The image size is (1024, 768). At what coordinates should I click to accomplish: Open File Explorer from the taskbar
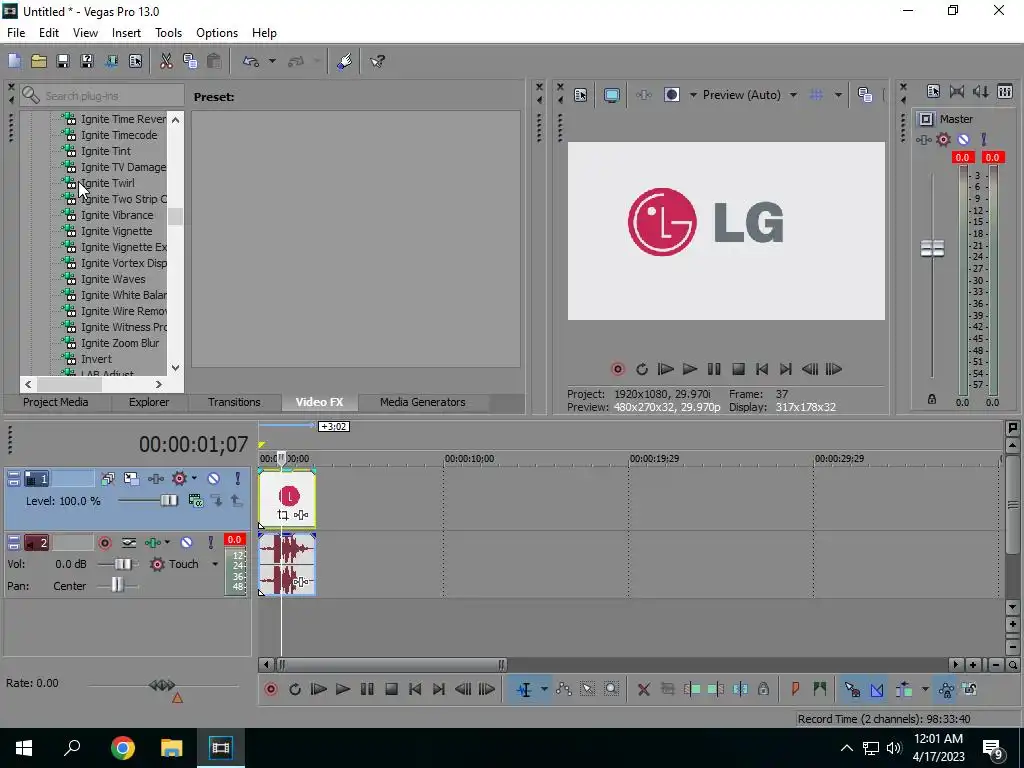click(172, 748)
